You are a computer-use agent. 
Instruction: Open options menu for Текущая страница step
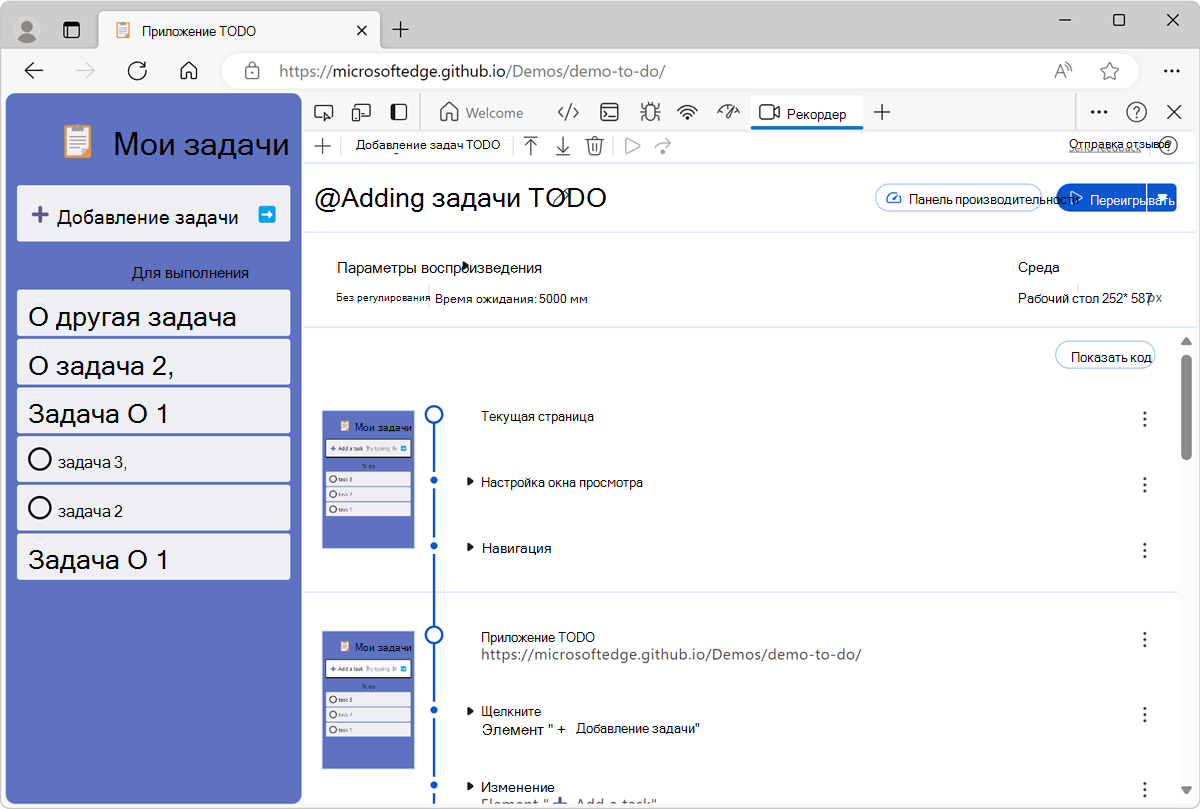(1145, 419)
